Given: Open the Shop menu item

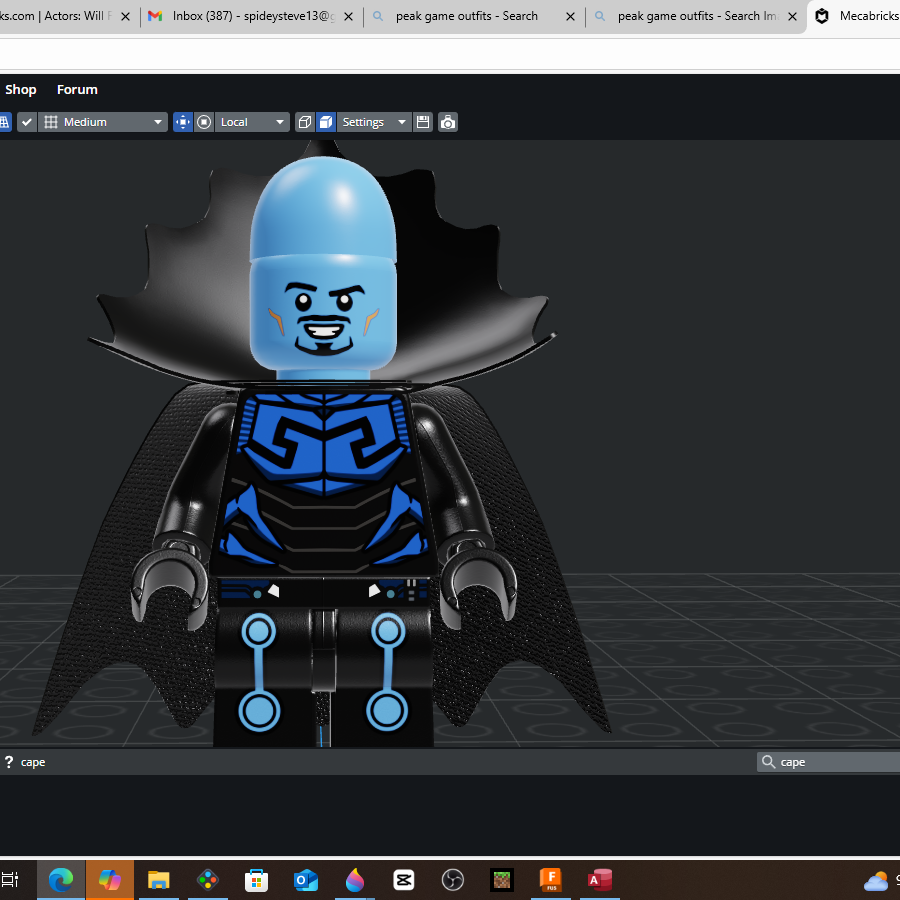Looking at the screenshot, I should pos(21,90).
